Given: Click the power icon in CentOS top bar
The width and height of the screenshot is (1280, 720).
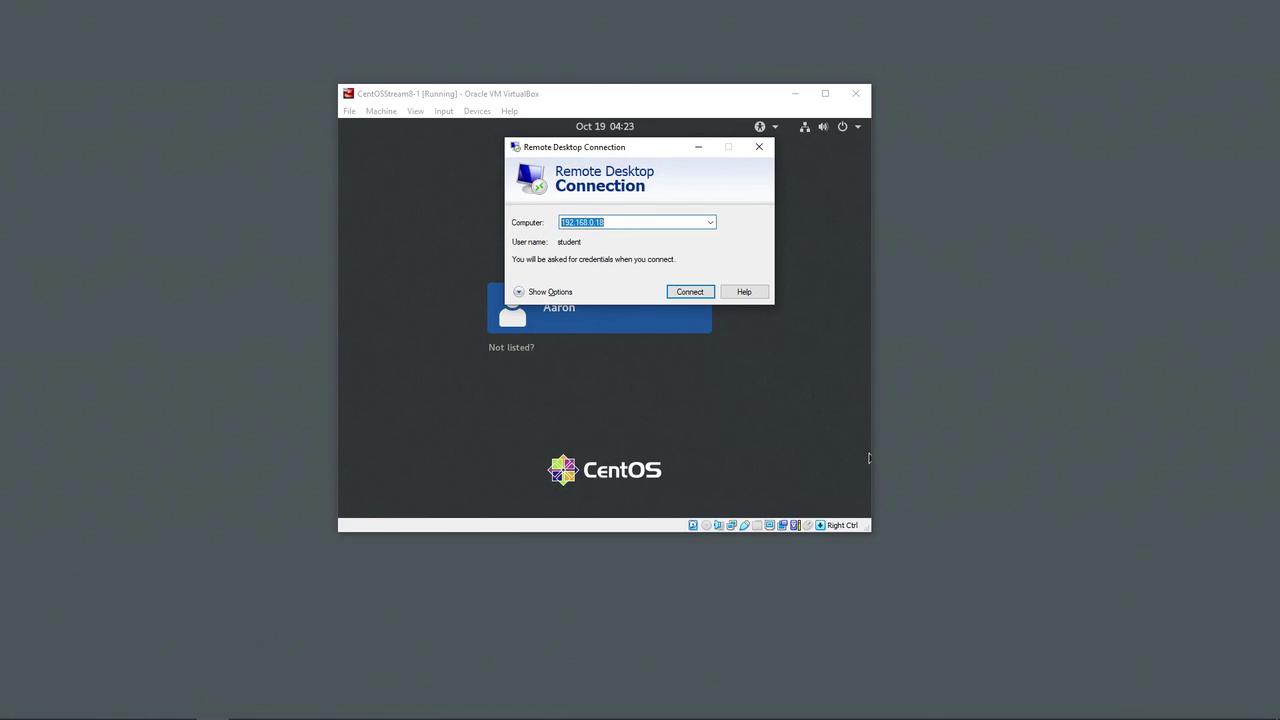Looking at the screenshot, I should 842,127.
